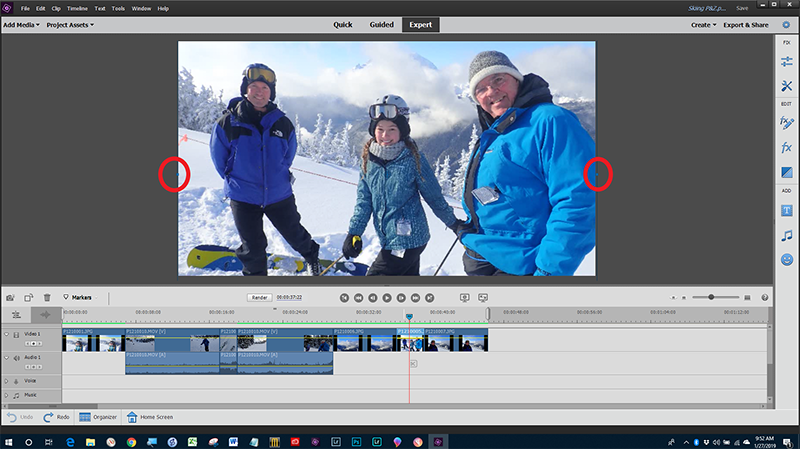
Task: Click the rewind button
Action: pos(359,297)
